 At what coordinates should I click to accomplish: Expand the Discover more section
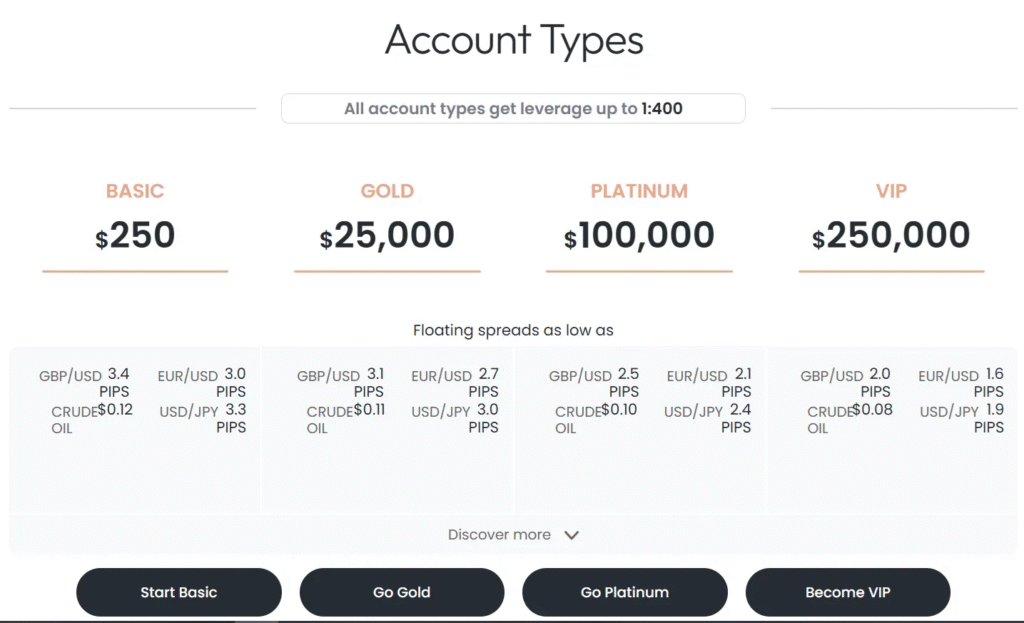coord(500,535)
